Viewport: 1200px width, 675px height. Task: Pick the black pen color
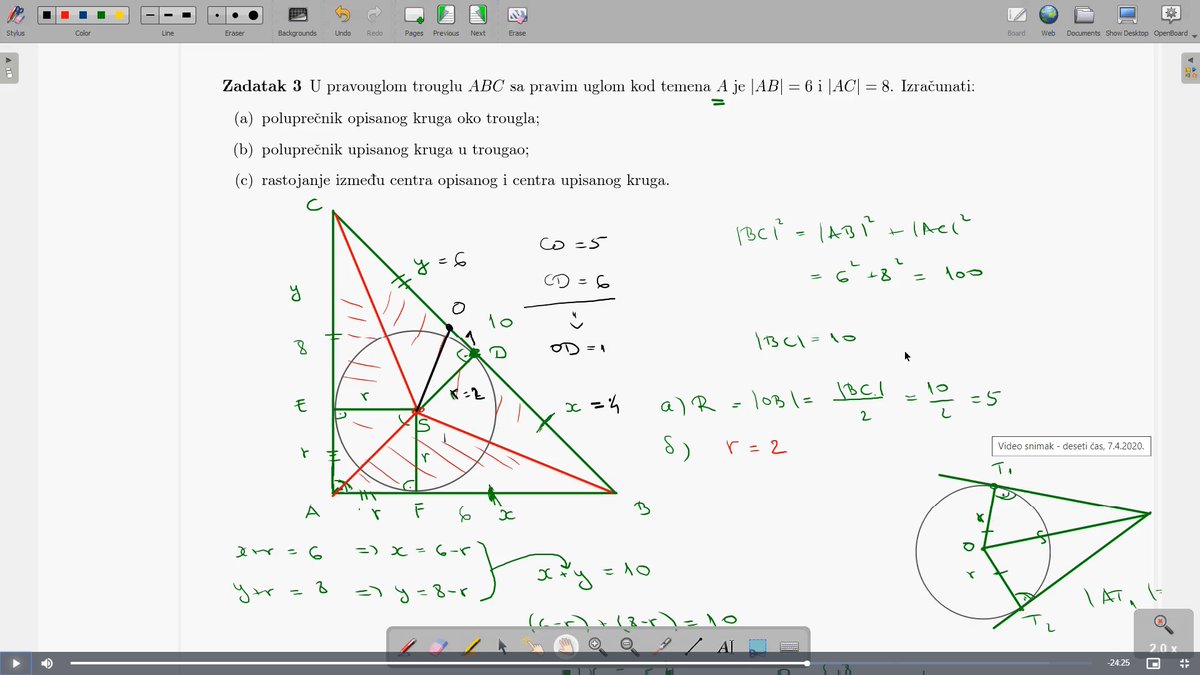(x=49, y=16)
